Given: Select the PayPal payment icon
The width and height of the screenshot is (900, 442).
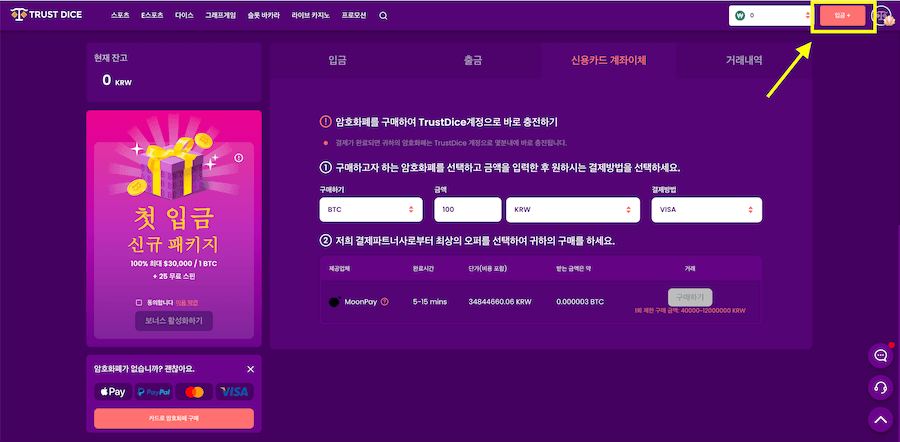Looking at the screenshot, I should (x=153, y=392).
